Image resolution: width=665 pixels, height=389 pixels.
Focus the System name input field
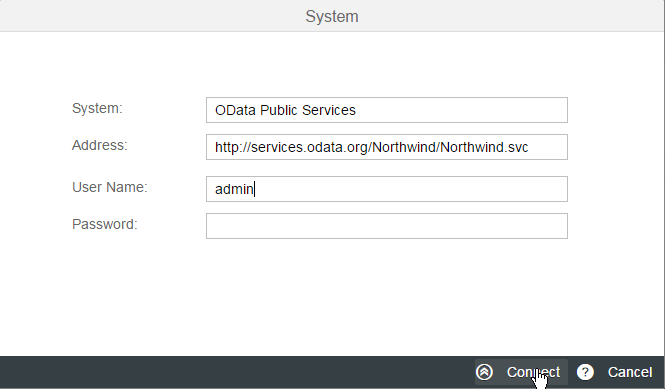click(x=387, y=110)
